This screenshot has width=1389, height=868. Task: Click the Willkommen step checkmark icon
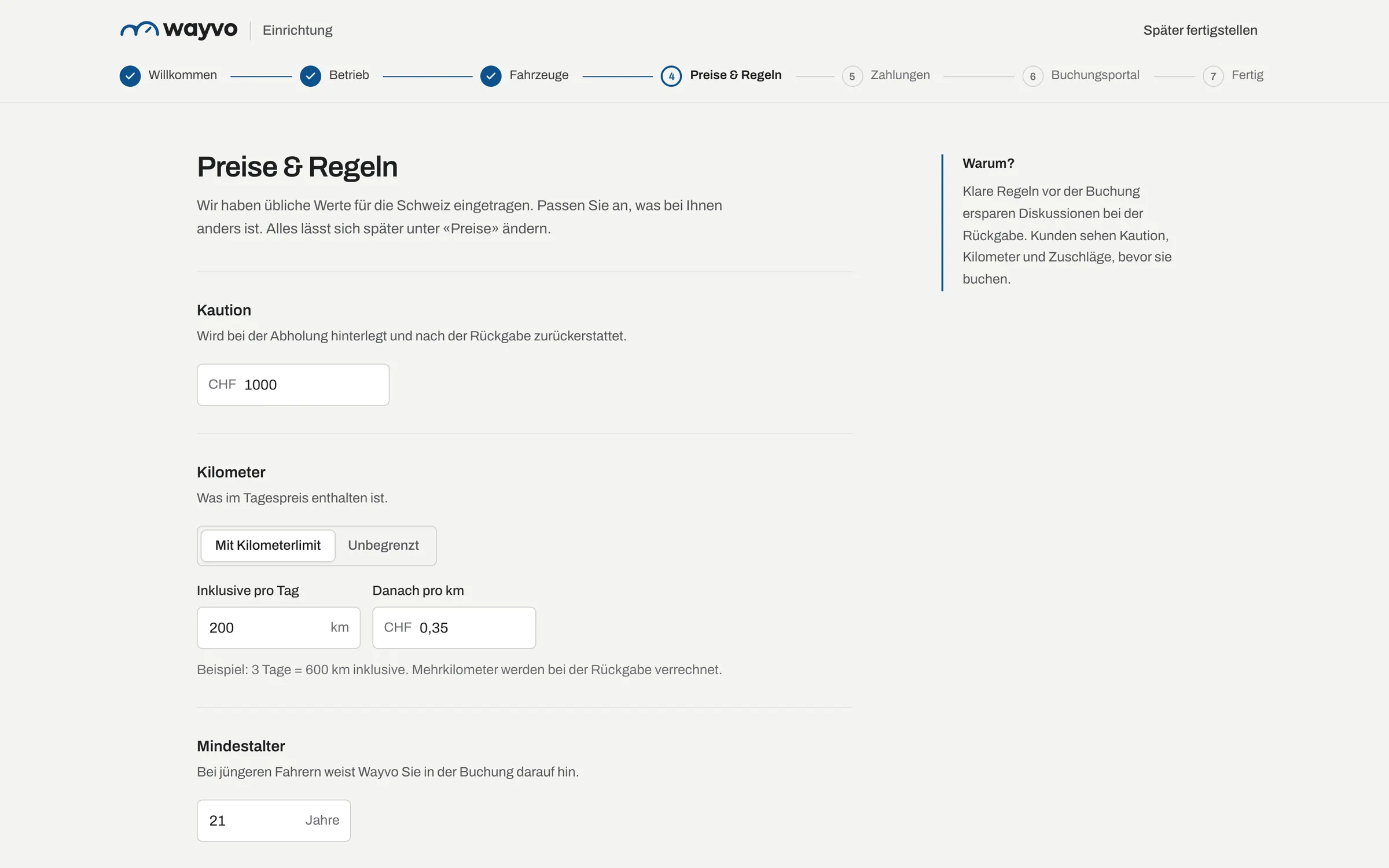pos(130,76)
